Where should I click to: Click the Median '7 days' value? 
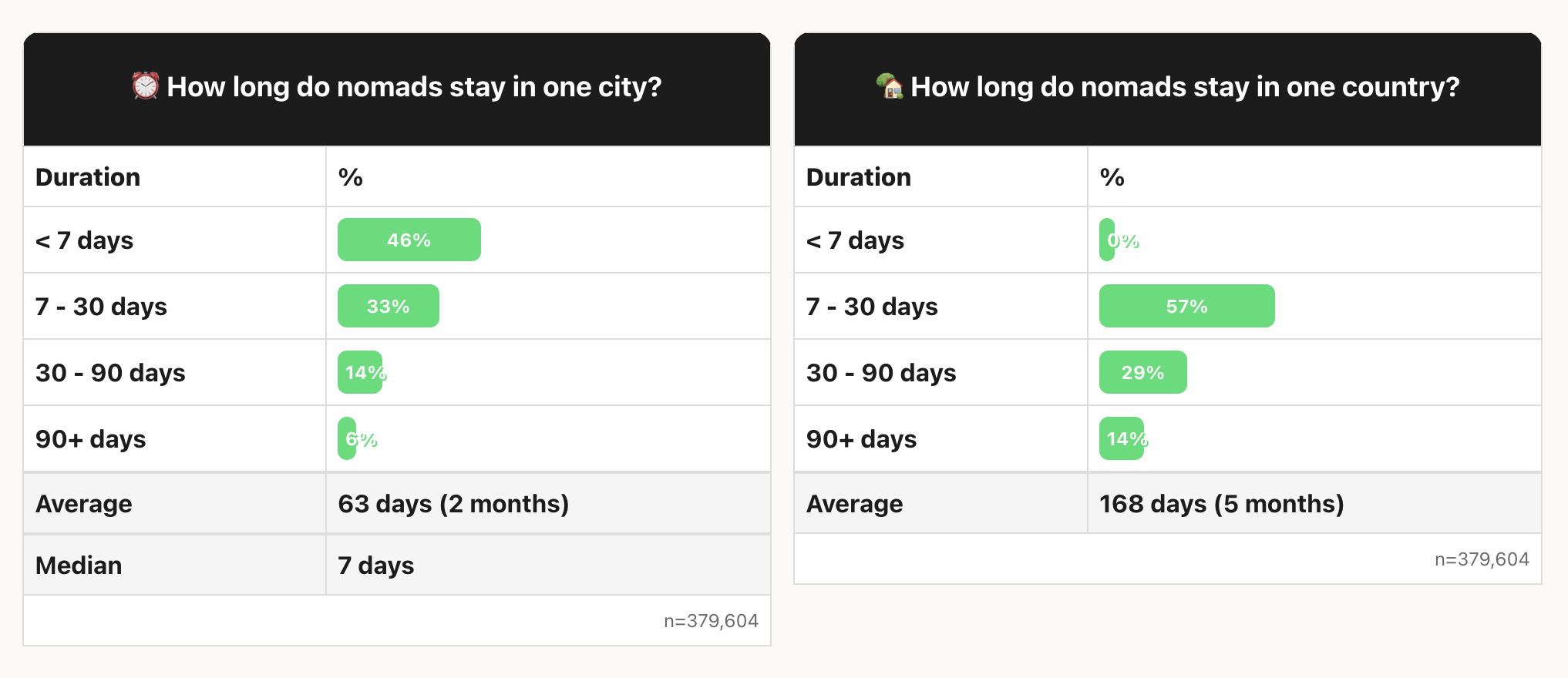376,566
